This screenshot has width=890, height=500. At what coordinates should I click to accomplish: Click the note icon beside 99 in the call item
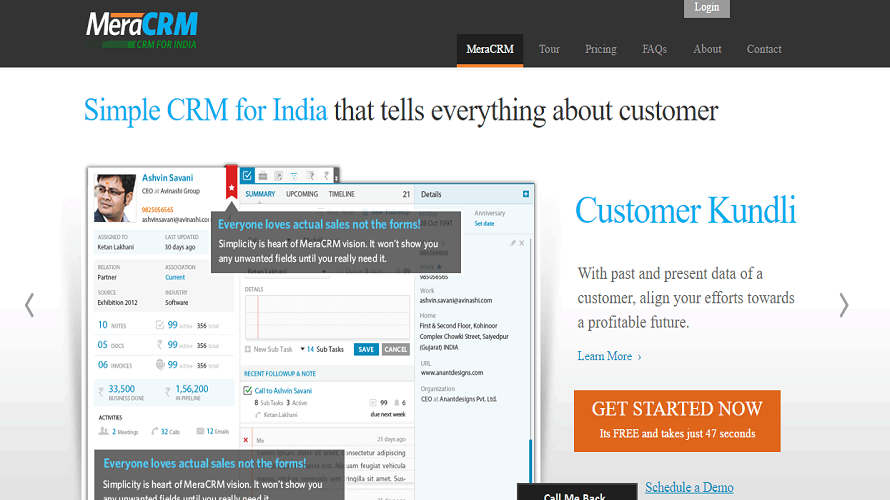point(373,403)
